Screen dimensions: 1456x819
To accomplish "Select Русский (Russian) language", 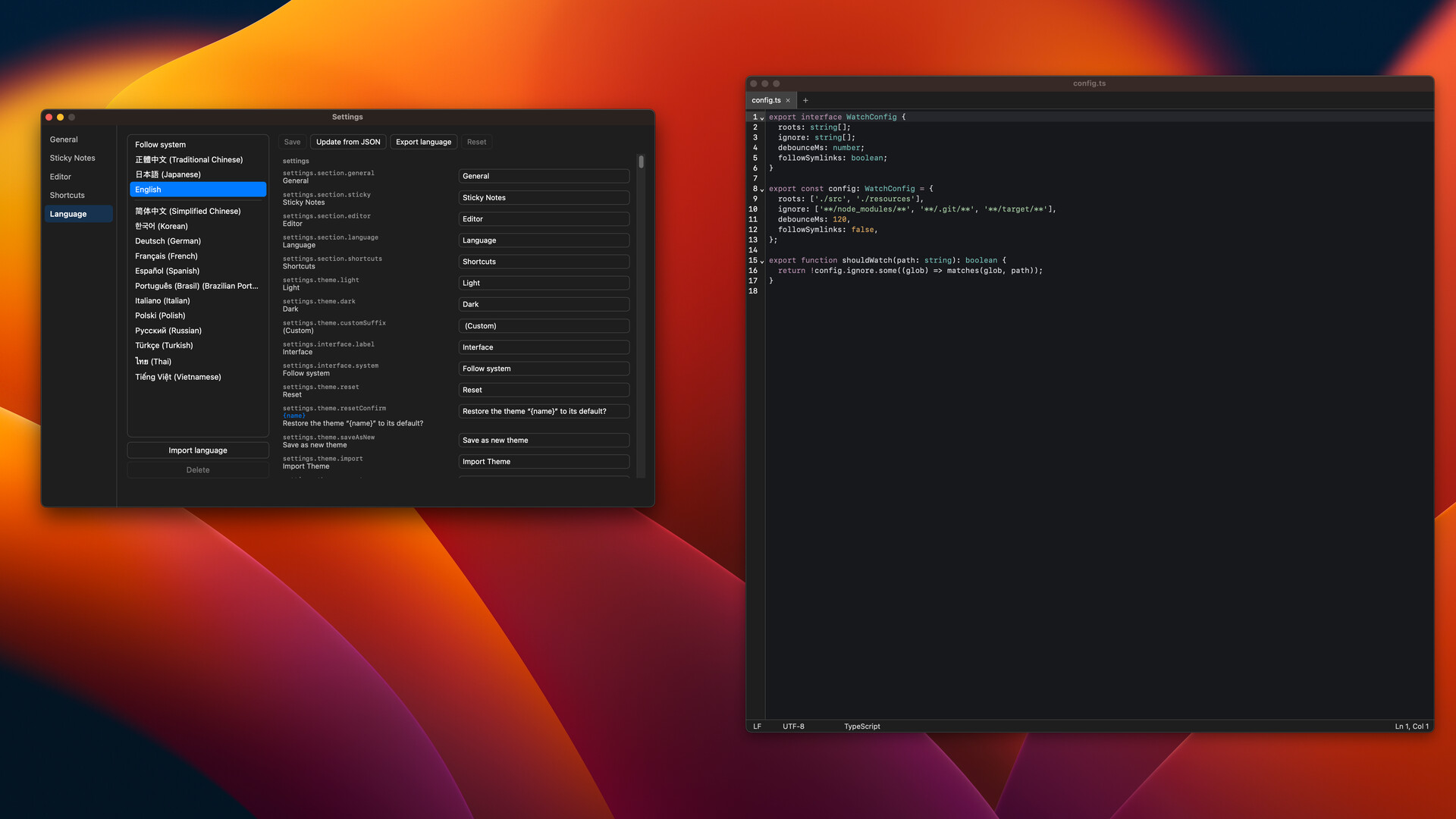I will 198,331.
